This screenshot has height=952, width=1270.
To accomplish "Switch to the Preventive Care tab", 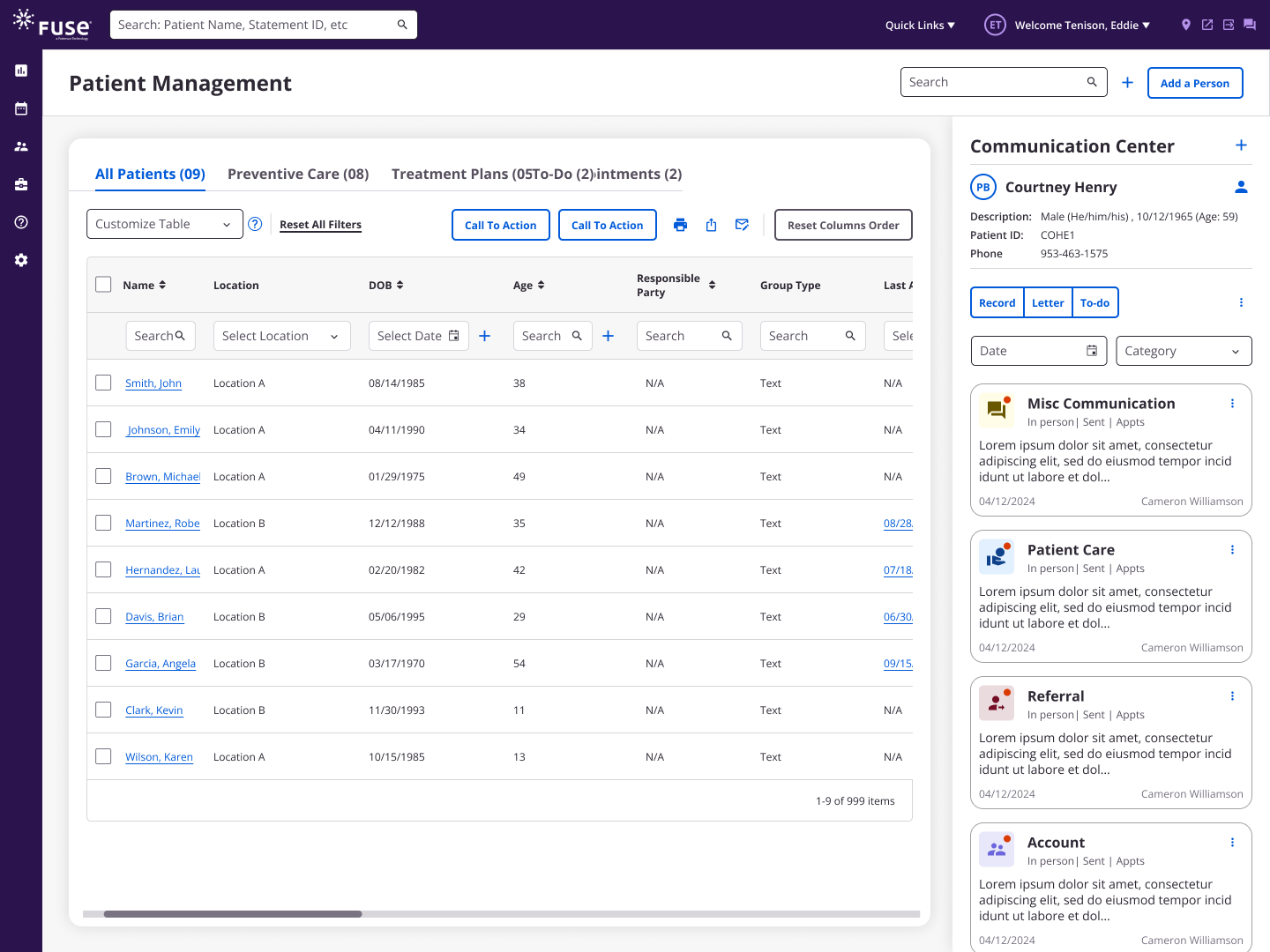I will 298,174.
